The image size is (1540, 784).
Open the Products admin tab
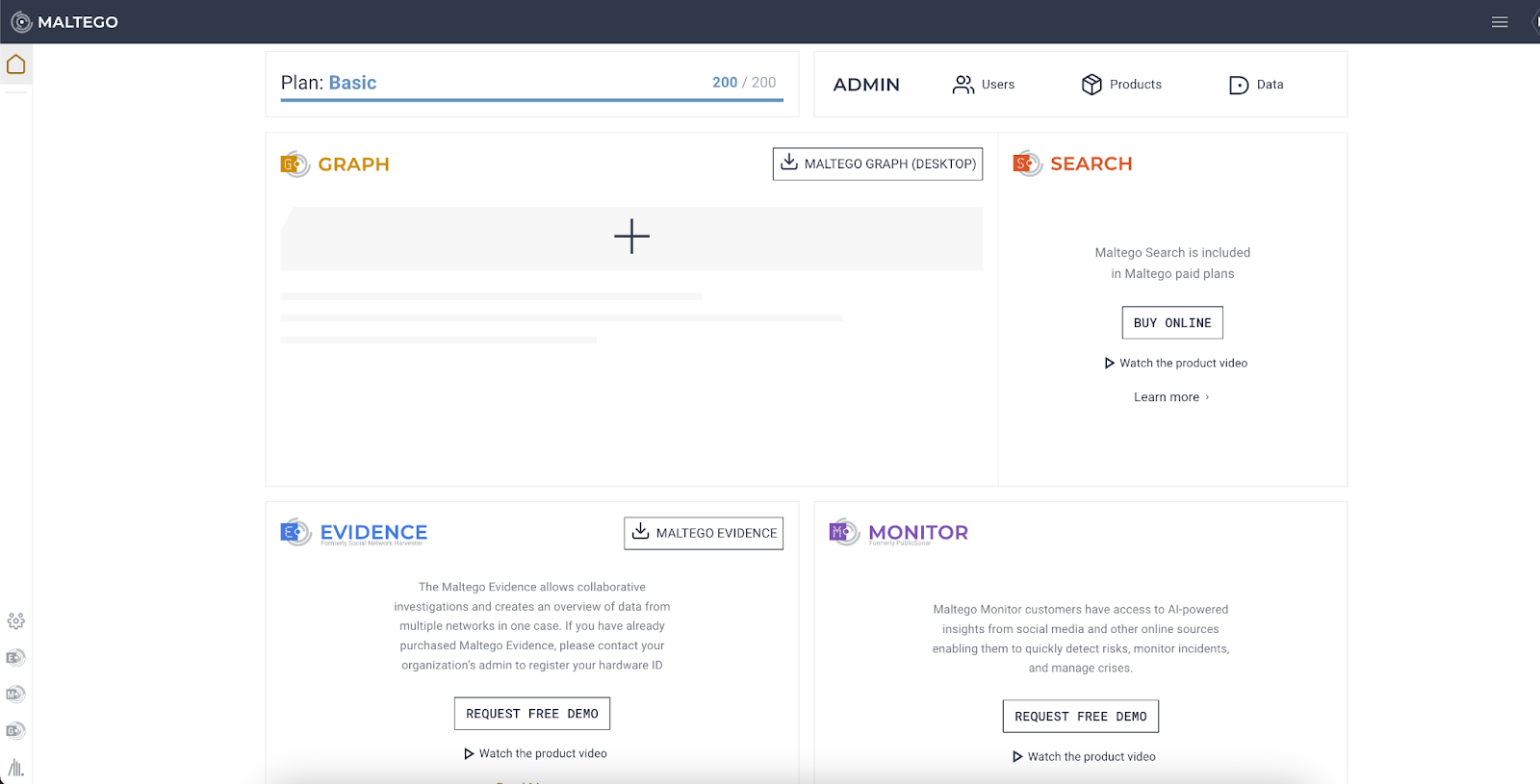pos(1121,85)
